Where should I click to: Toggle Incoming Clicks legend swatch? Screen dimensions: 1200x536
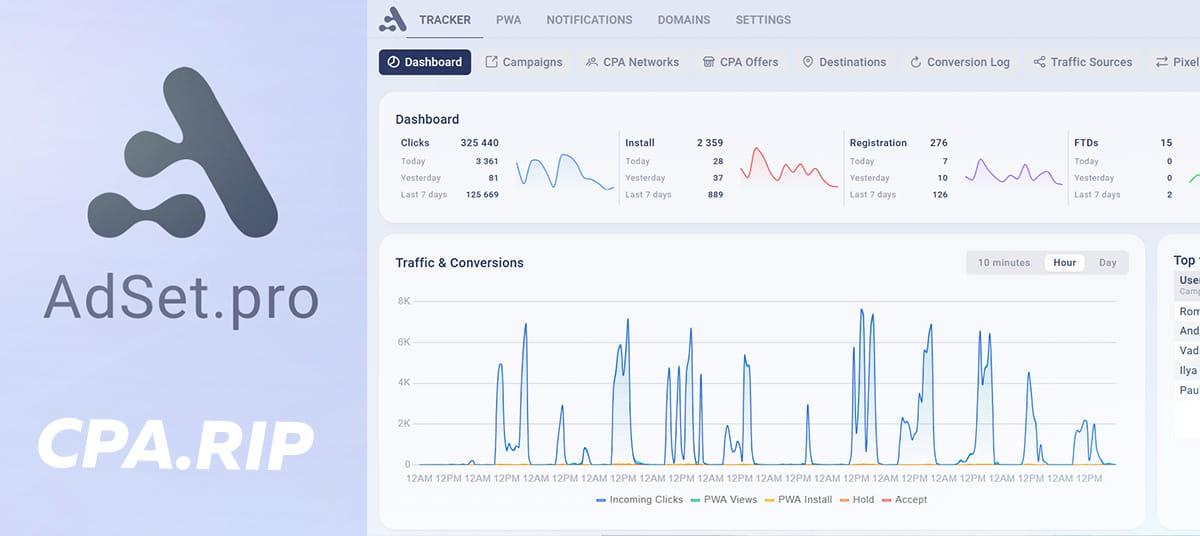coord(601,500)
